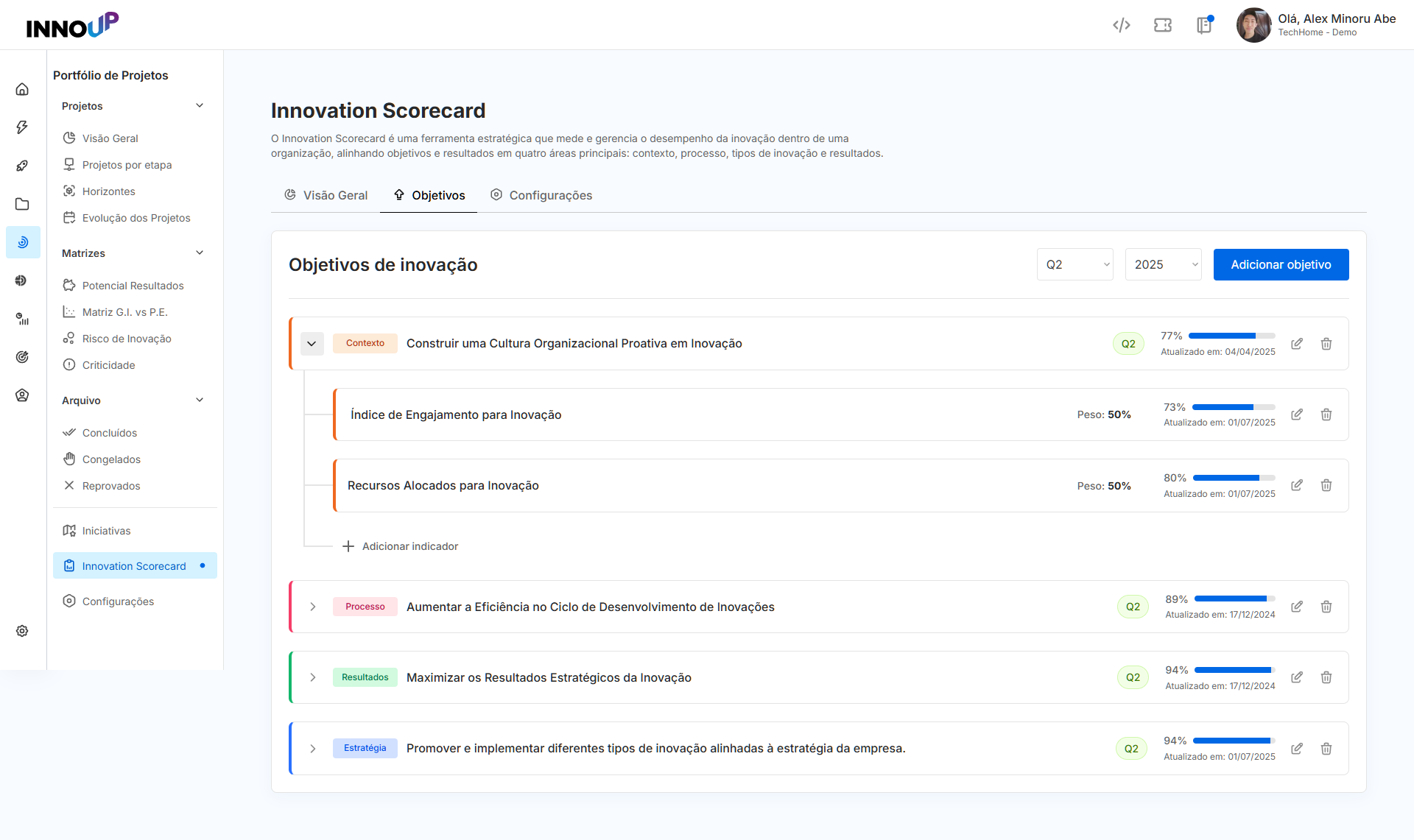Collapse the Contexto objective chevron
The height and width of the screenshot is (840, 1414).
point(312,344)
